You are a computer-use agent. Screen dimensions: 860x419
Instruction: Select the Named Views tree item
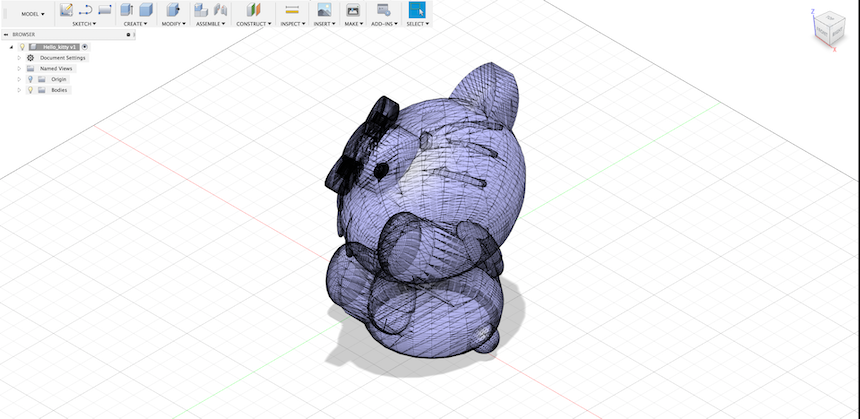(x=56, y=69)
